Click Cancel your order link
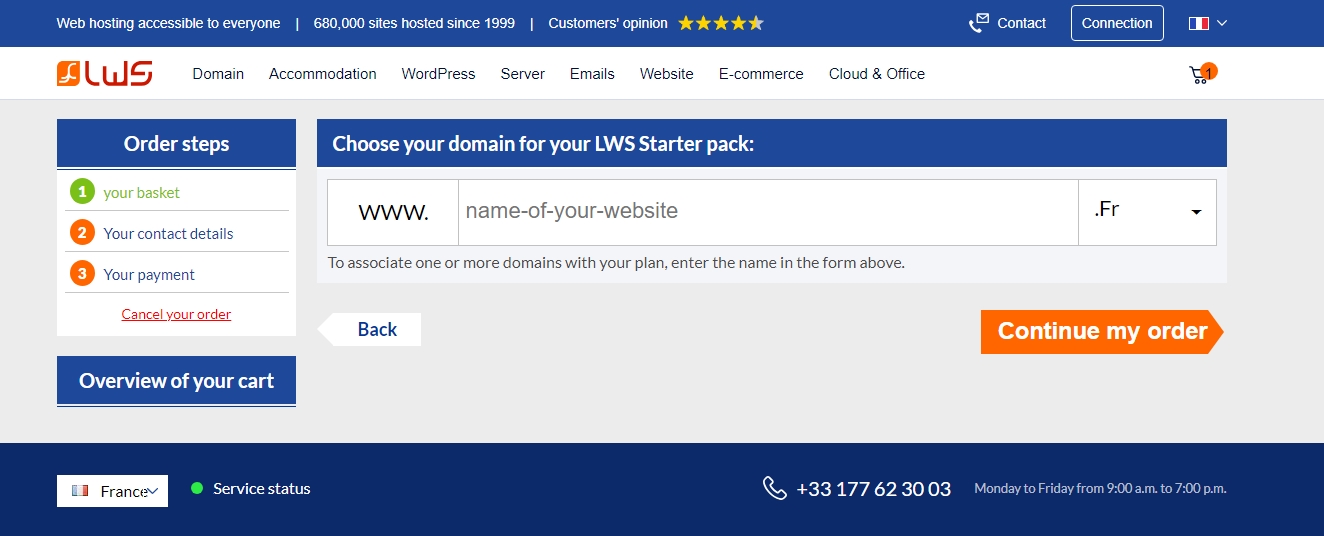Viewport: 1324px width, 536px height. 176,314
